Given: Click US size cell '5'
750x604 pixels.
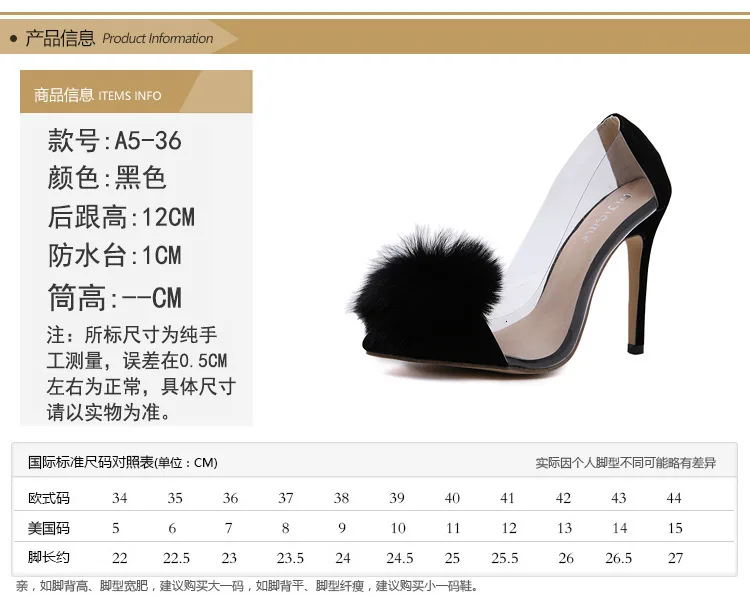Looking at the screenshot, I should pyautogui.click(x=115, y=528).
